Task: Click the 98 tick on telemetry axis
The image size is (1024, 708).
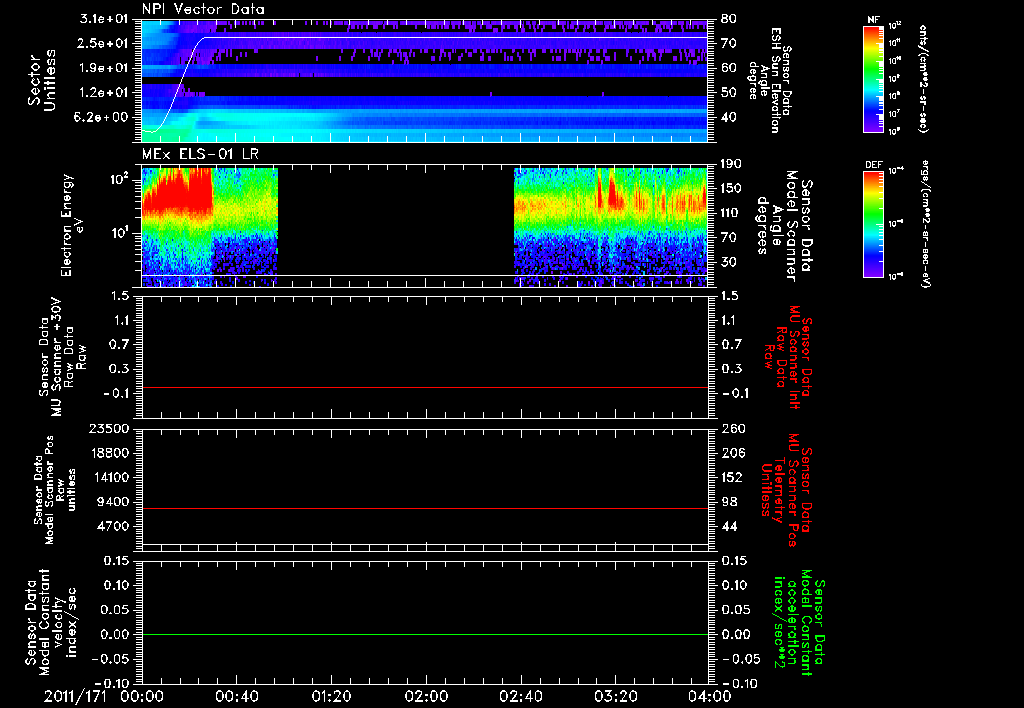Action: [729, 502]
